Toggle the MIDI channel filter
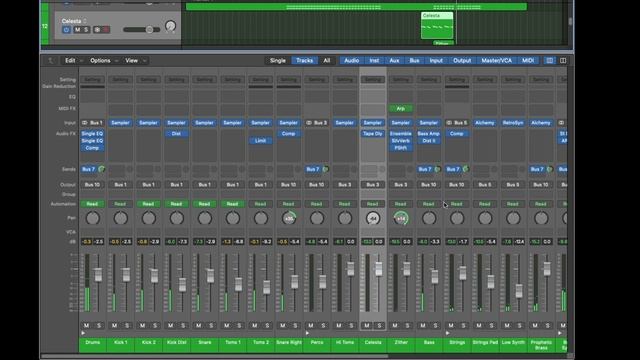This screenshot has height=360, width=640. (528, 60)
